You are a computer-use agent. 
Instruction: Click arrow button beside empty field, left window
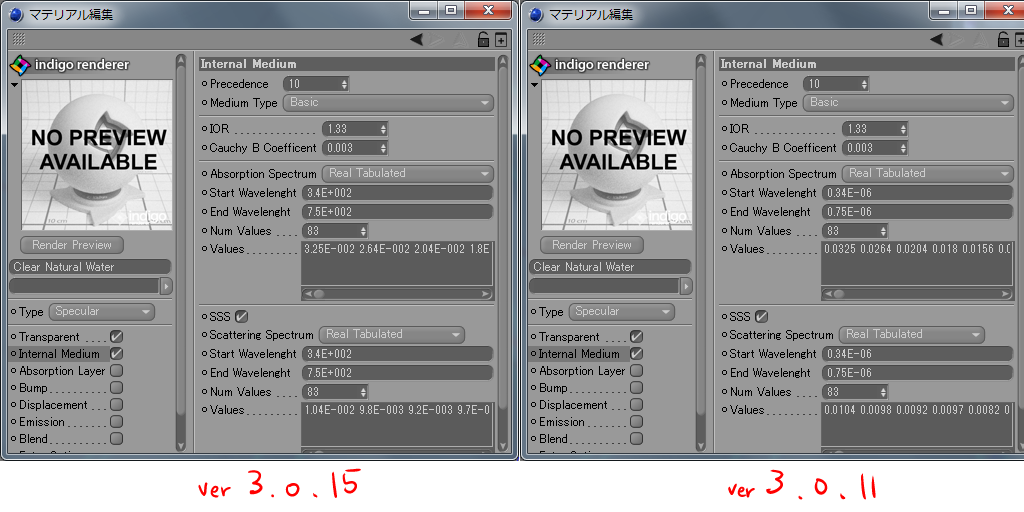pyautogui.click(x=166, y=286)
